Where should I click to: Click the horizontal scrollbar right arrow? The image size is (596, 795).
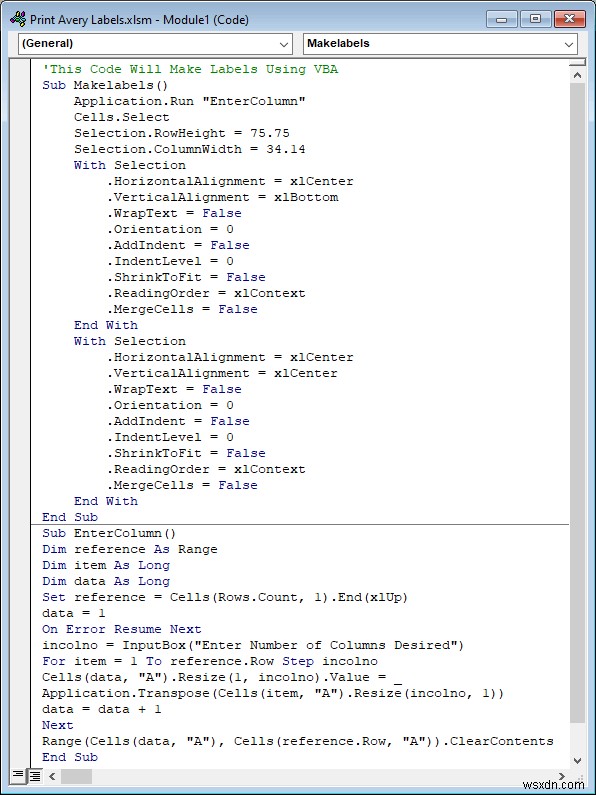(x=562, y=776)
